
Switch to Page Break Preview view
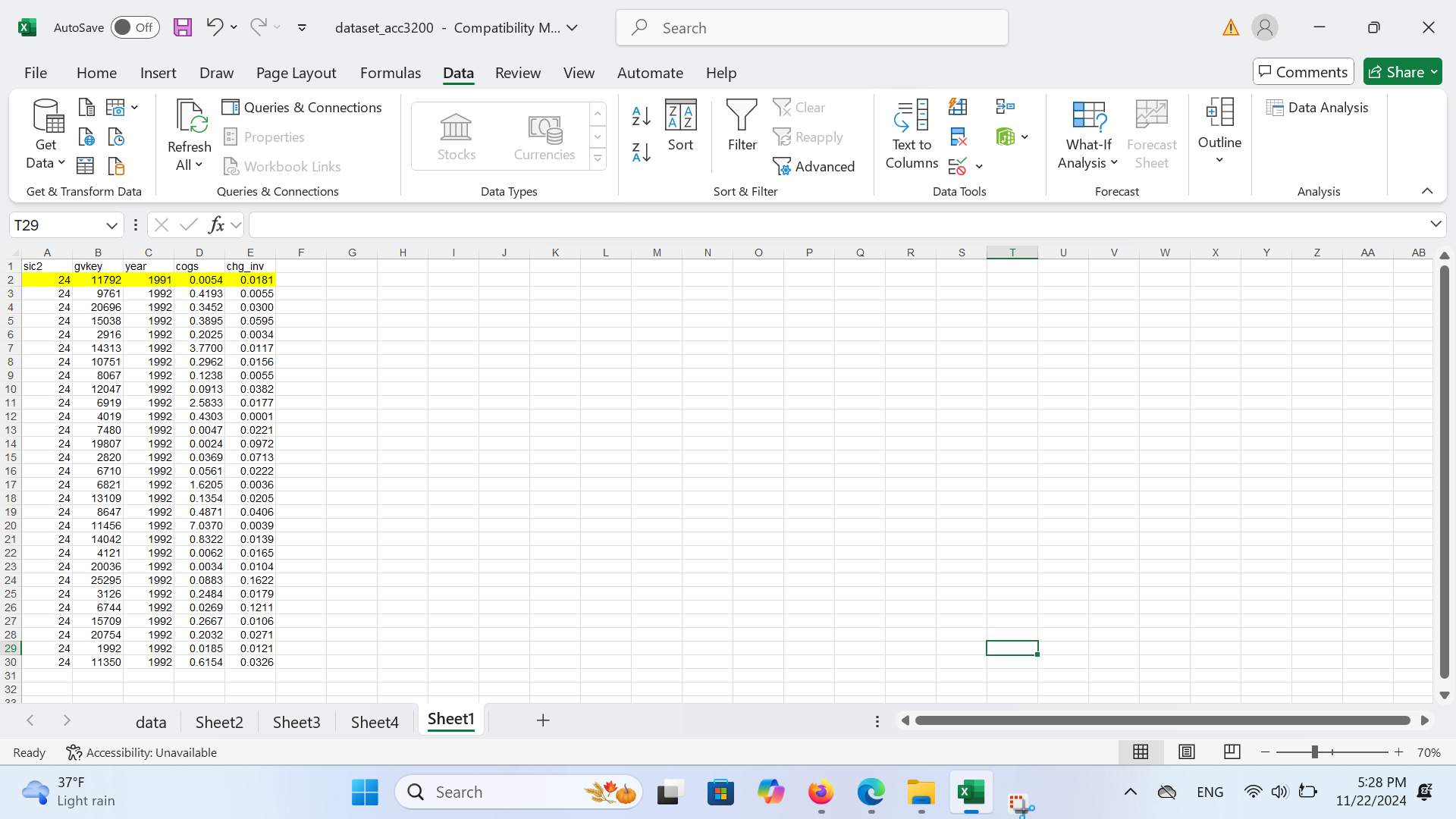(x=1232, y=752)
